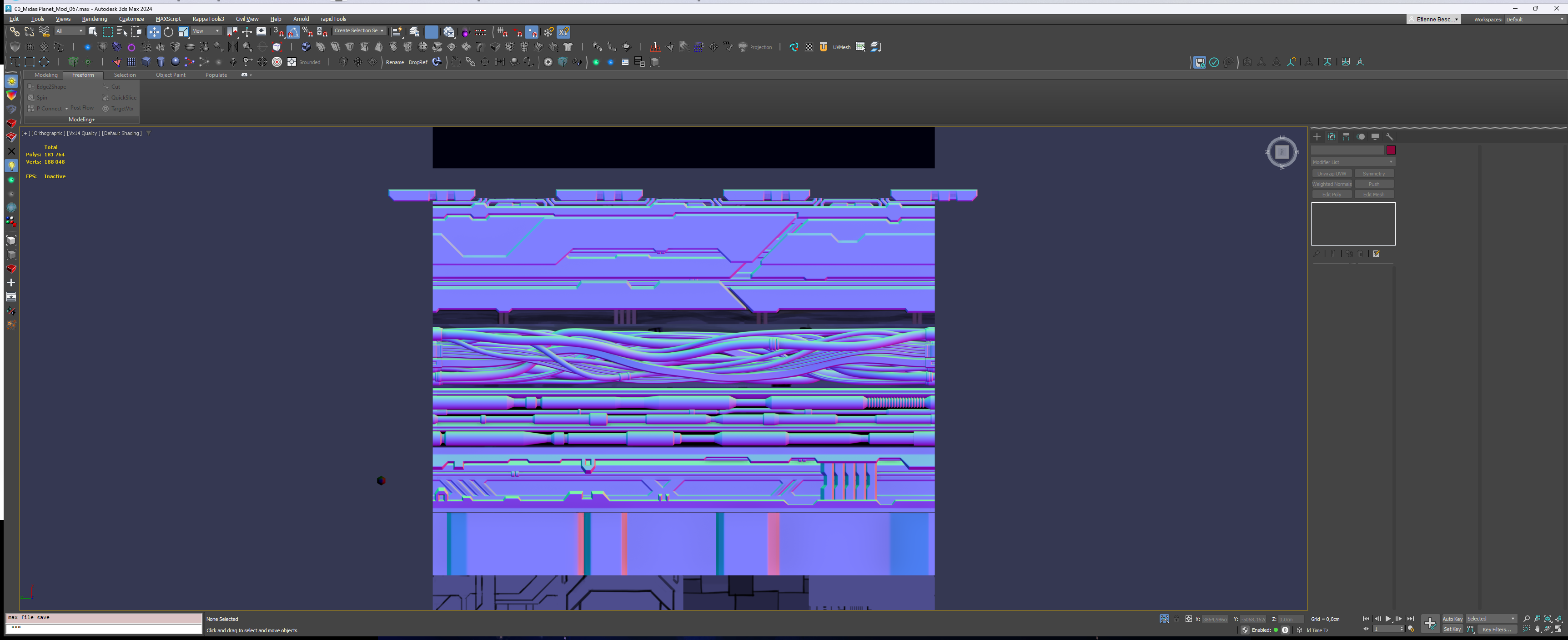The height and width of the screenshot is (640, 1568).
Task: Activate the Select and Move tool
Action: [x=153, y=32]
